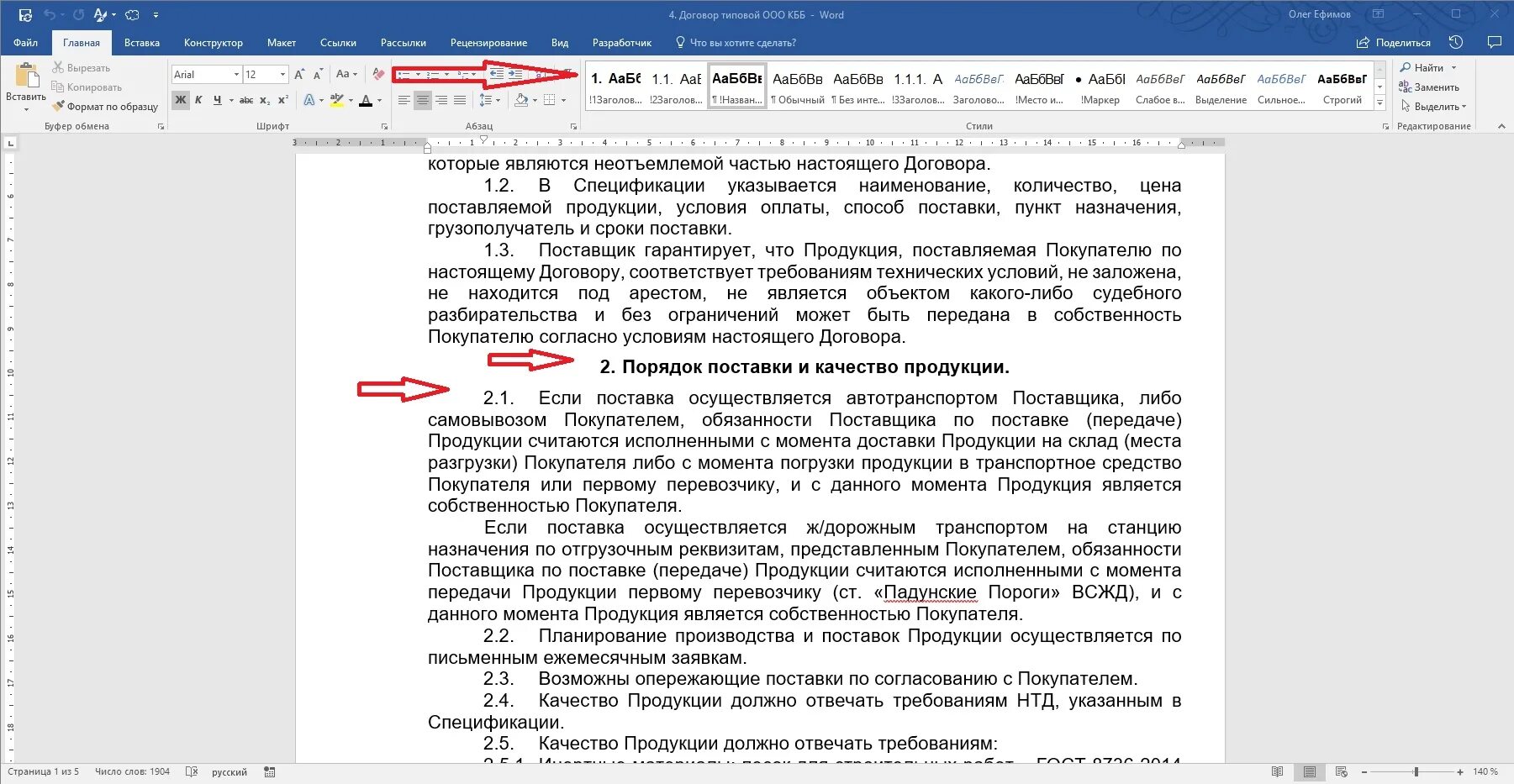This screenshot has width=1514, height=784.
Task: Switch to the Вставка tab
Action: click(x=142, y=43)
